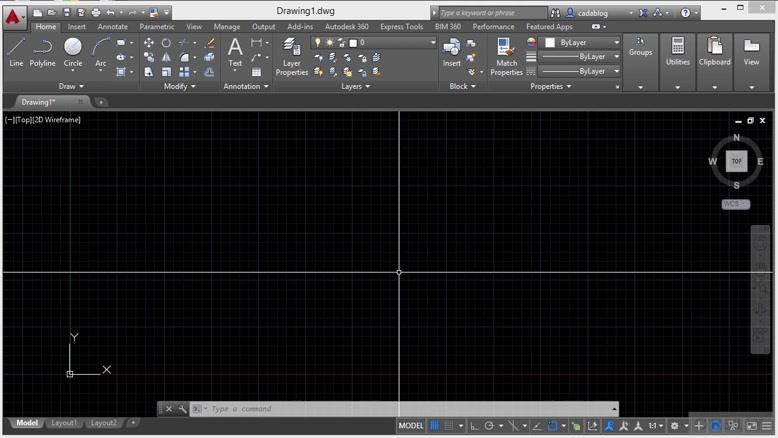Click the application menu A logo
Viewport: 778px width, 438px height.
pos(13,16)
